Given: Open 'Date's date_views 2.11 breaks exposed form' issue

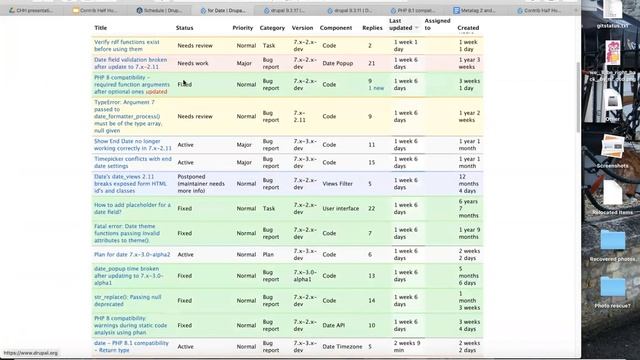Looking at the screenshot, I should click(130, 183).
